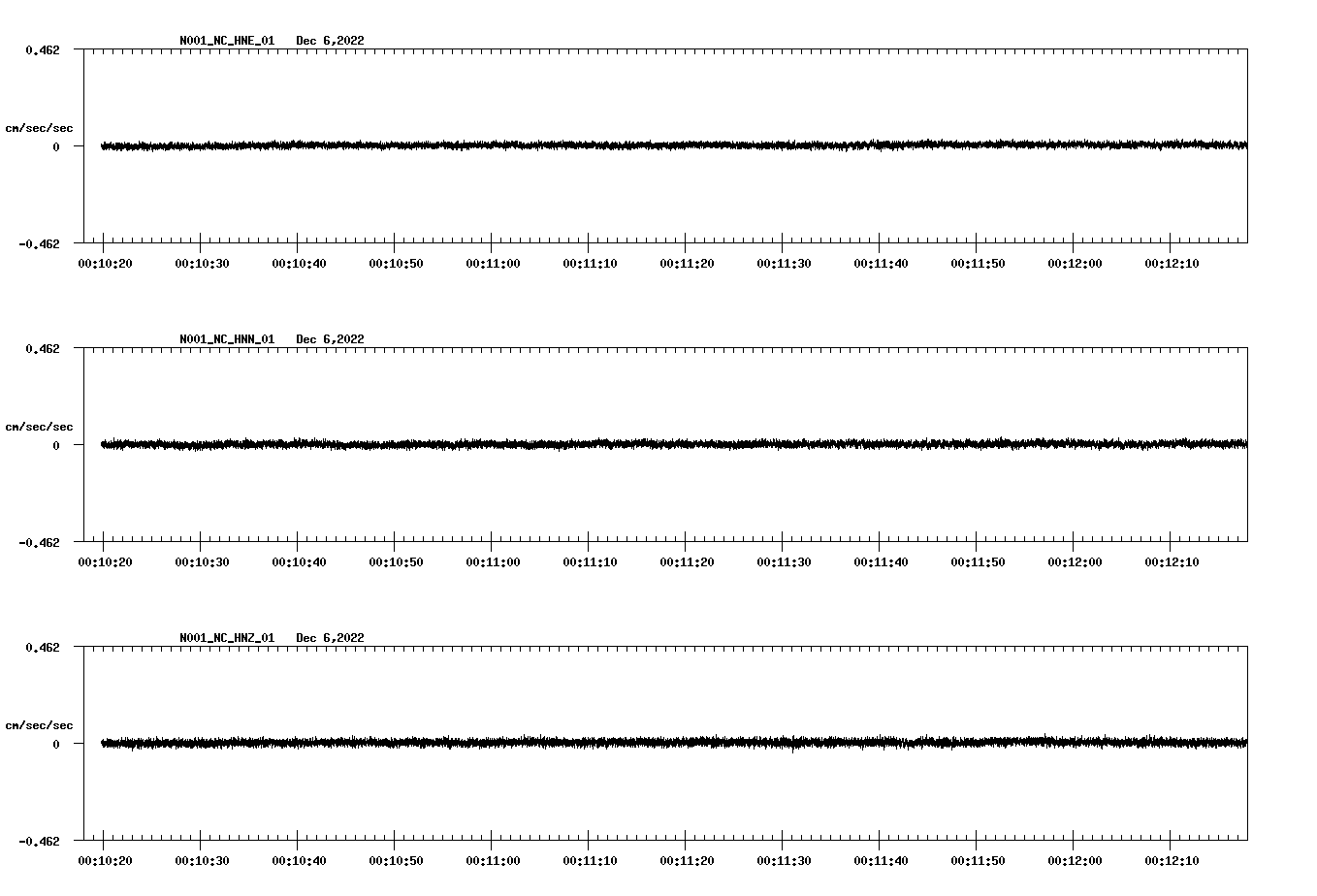Click the zero axis label on HNE plot

pos(56,147)
